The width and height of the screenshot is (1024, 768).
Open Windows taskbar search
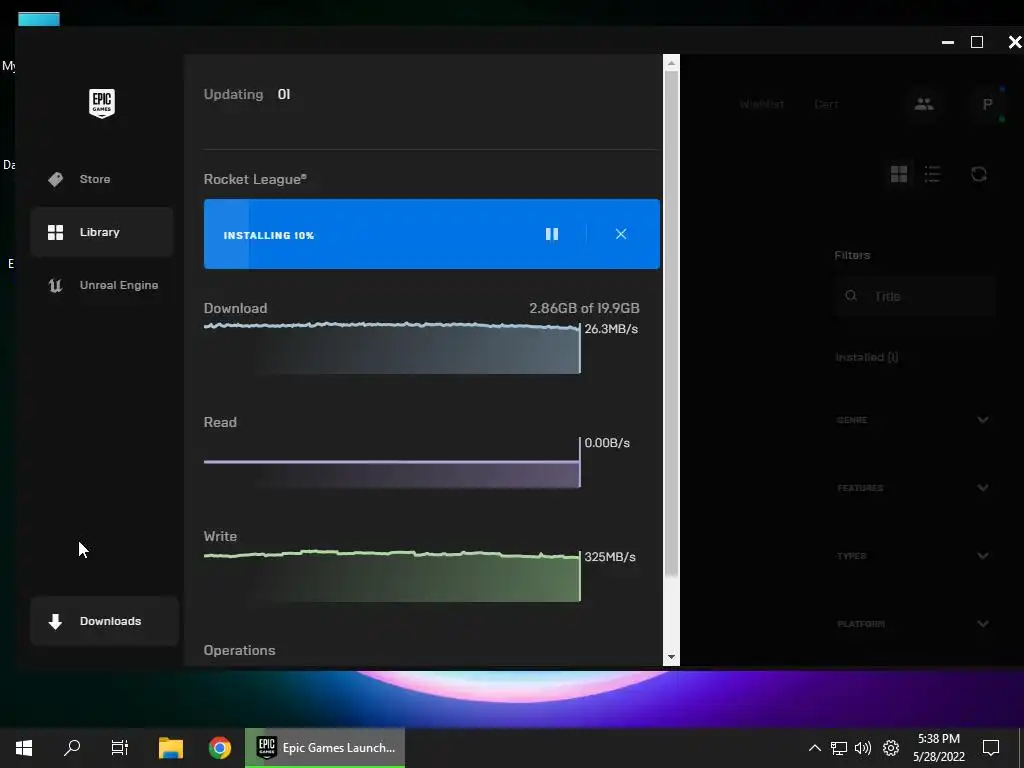(72, 748)
